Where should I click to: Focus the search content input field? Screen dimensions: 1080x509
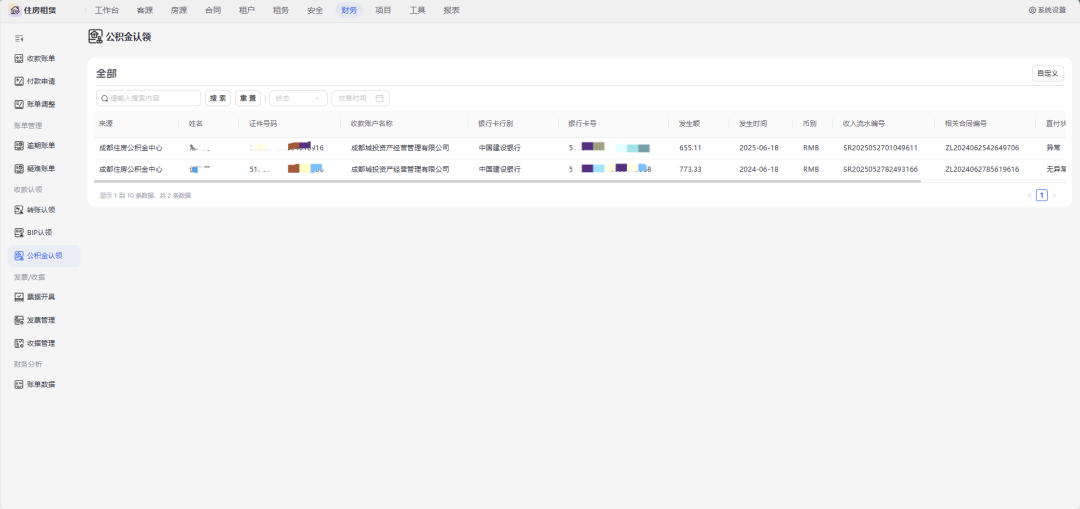pos(149,98)
